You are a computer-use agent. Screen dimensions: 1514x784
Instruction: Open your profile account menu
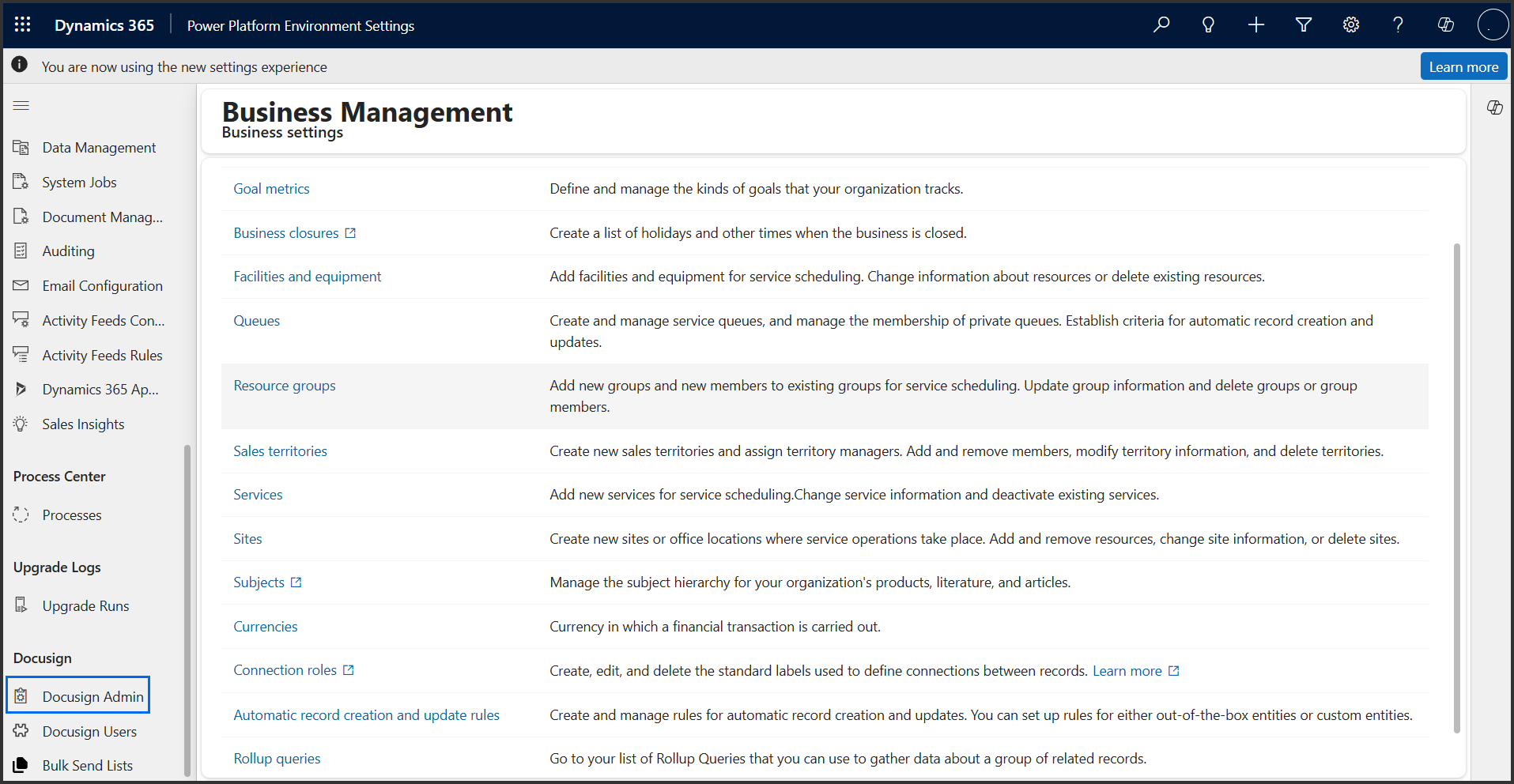(1493, 24)
